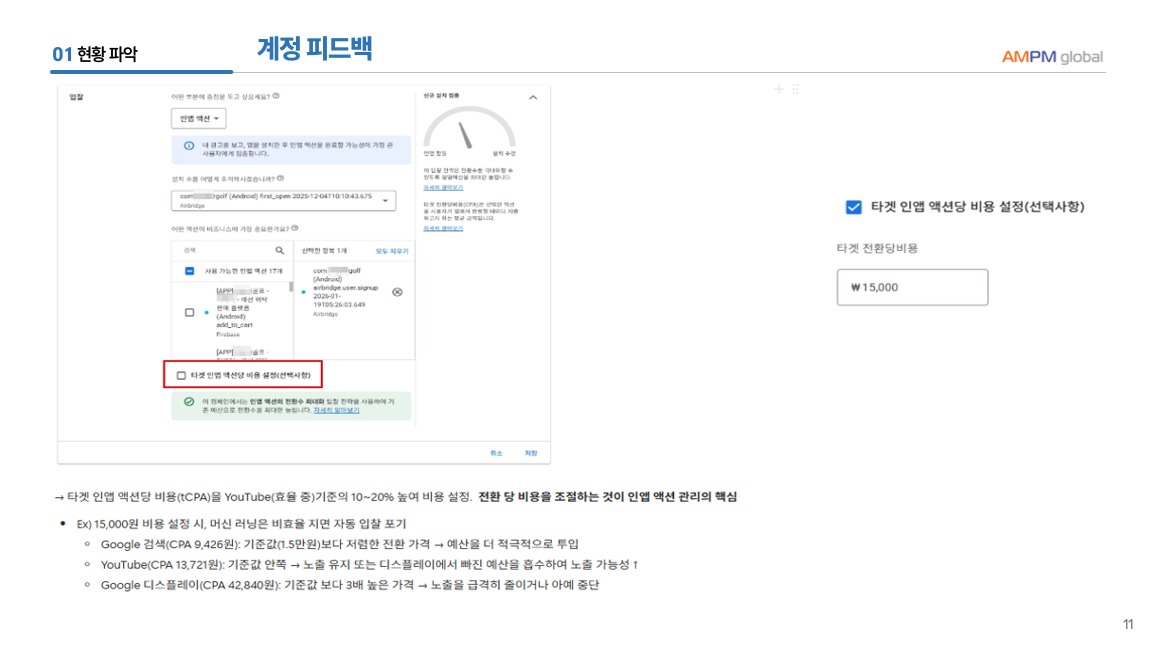Click the 모두 지우기 clear all link

tap(392, 251)
